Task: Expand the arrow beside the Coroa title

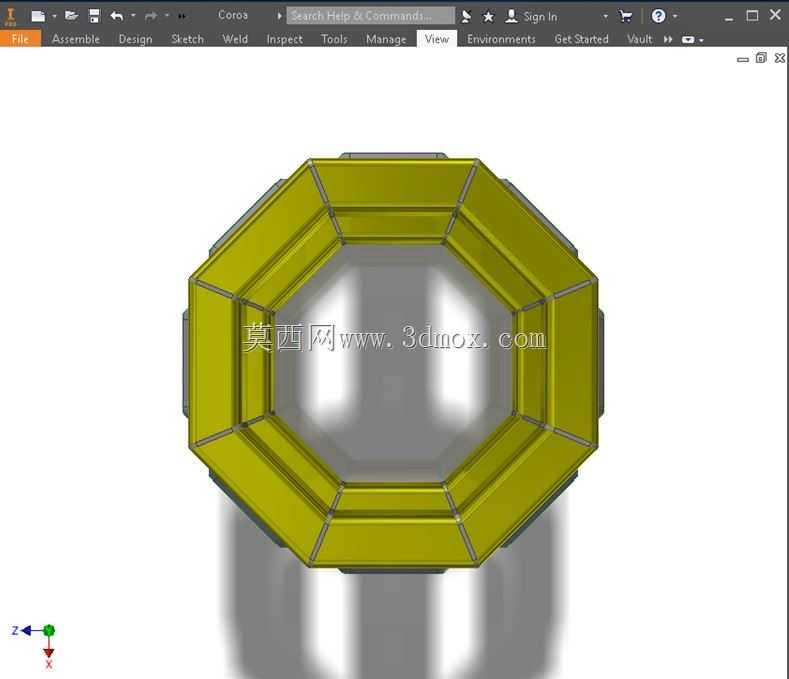Action: tap(279, 16)
